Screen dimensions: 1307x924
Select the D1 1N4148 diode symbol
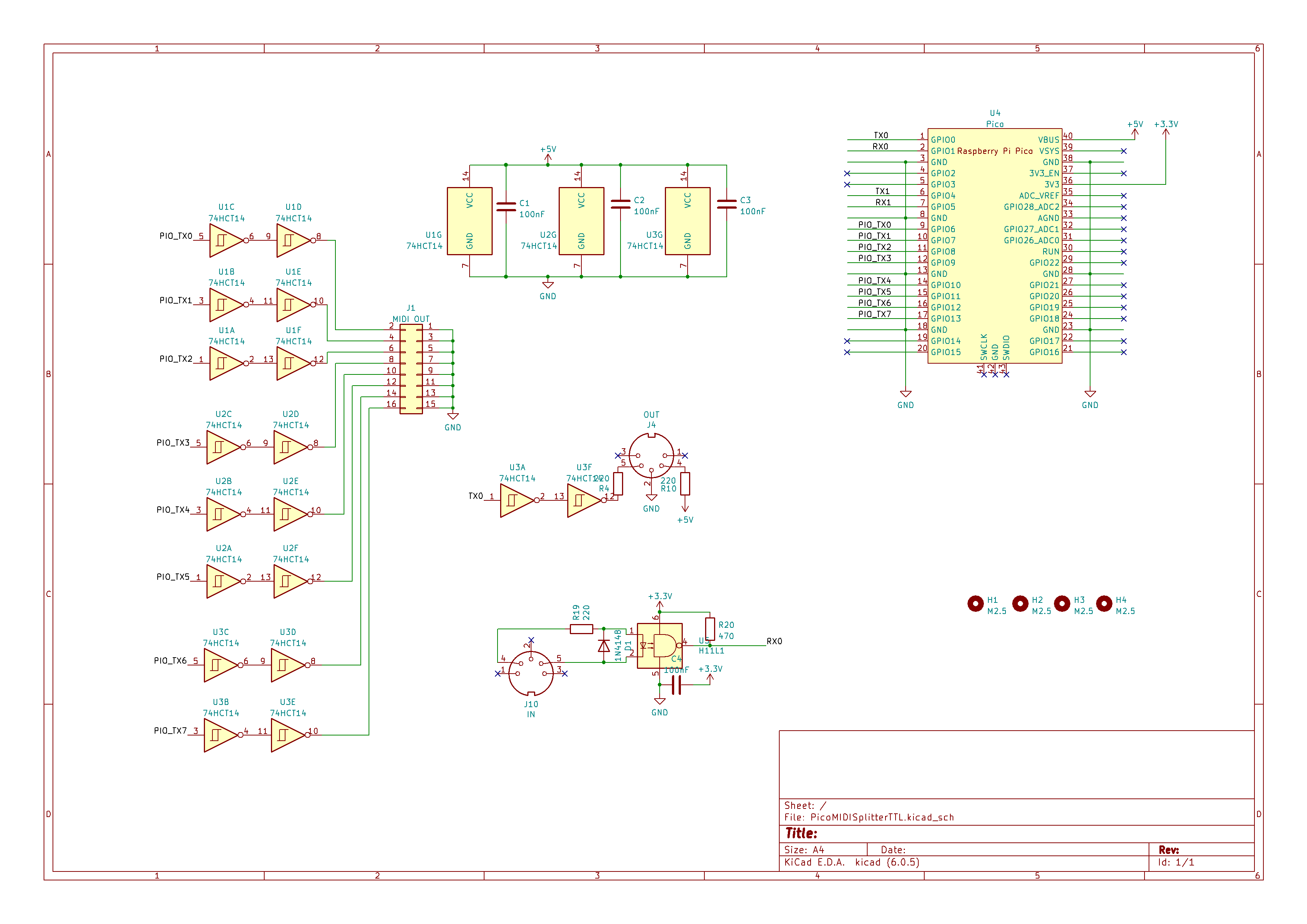click(604, 646)
